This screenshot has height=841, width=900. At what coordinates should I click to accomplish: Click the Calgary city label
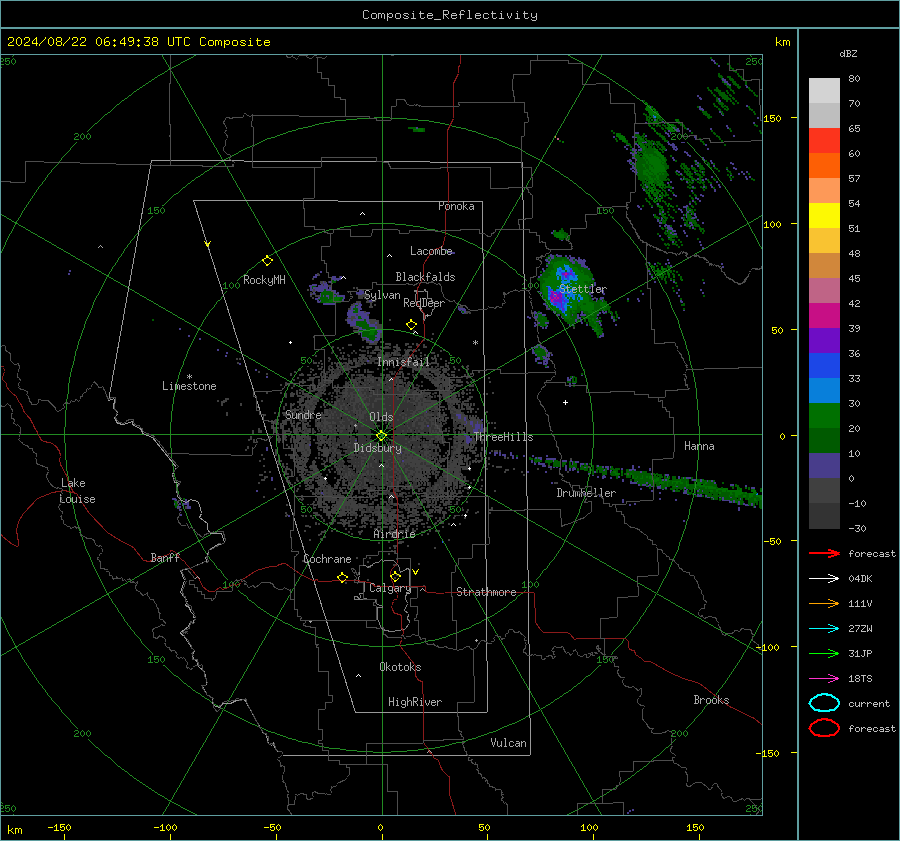pyautogui.click(x=390, y=588)
